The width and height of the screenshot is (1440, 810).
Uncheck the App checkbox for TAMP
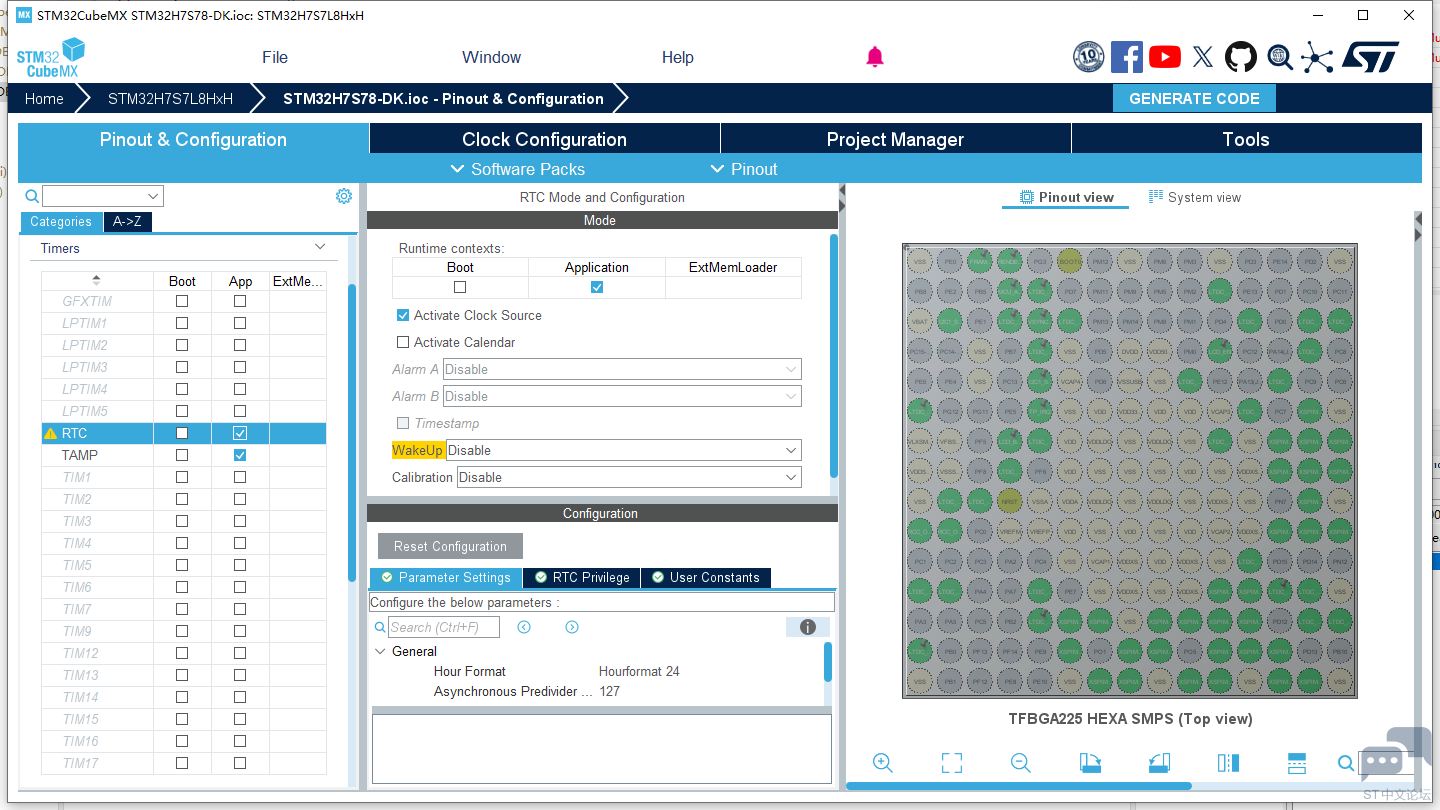point(240,455)
